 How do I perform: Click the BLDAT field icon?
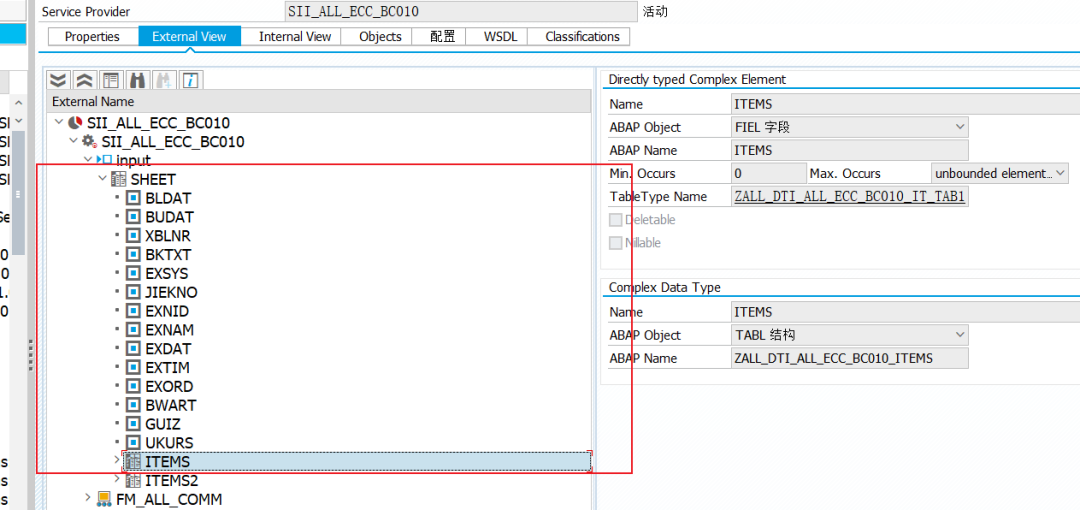coord(133,198)
